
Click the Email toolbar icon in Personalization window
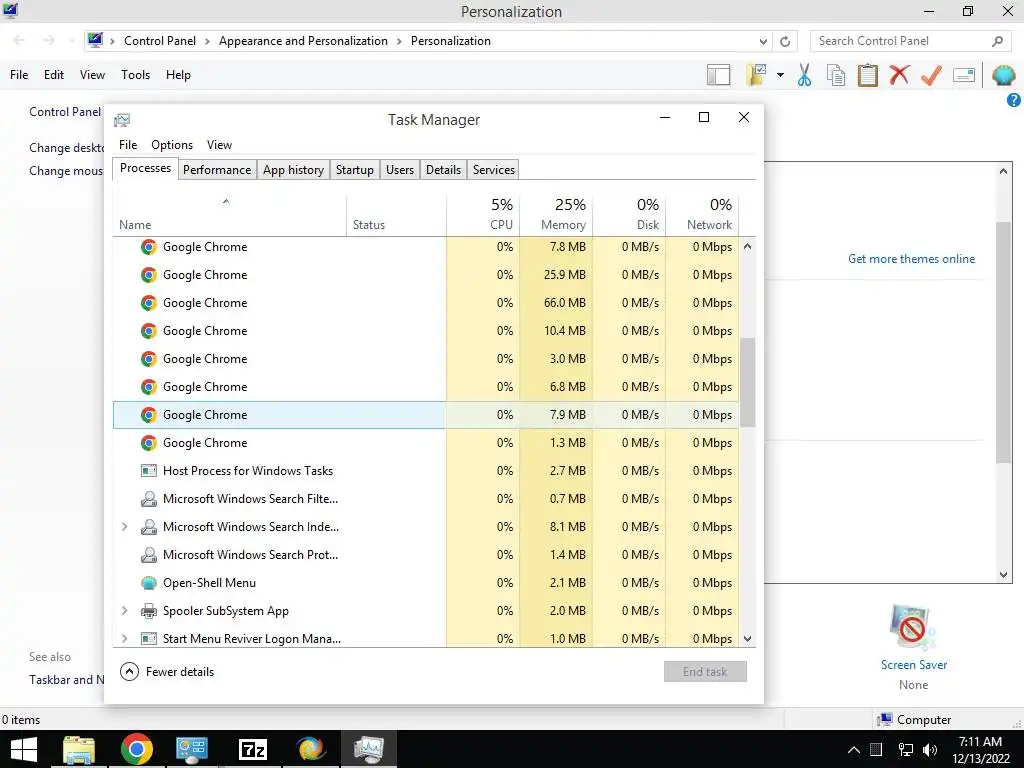point(964,75)
